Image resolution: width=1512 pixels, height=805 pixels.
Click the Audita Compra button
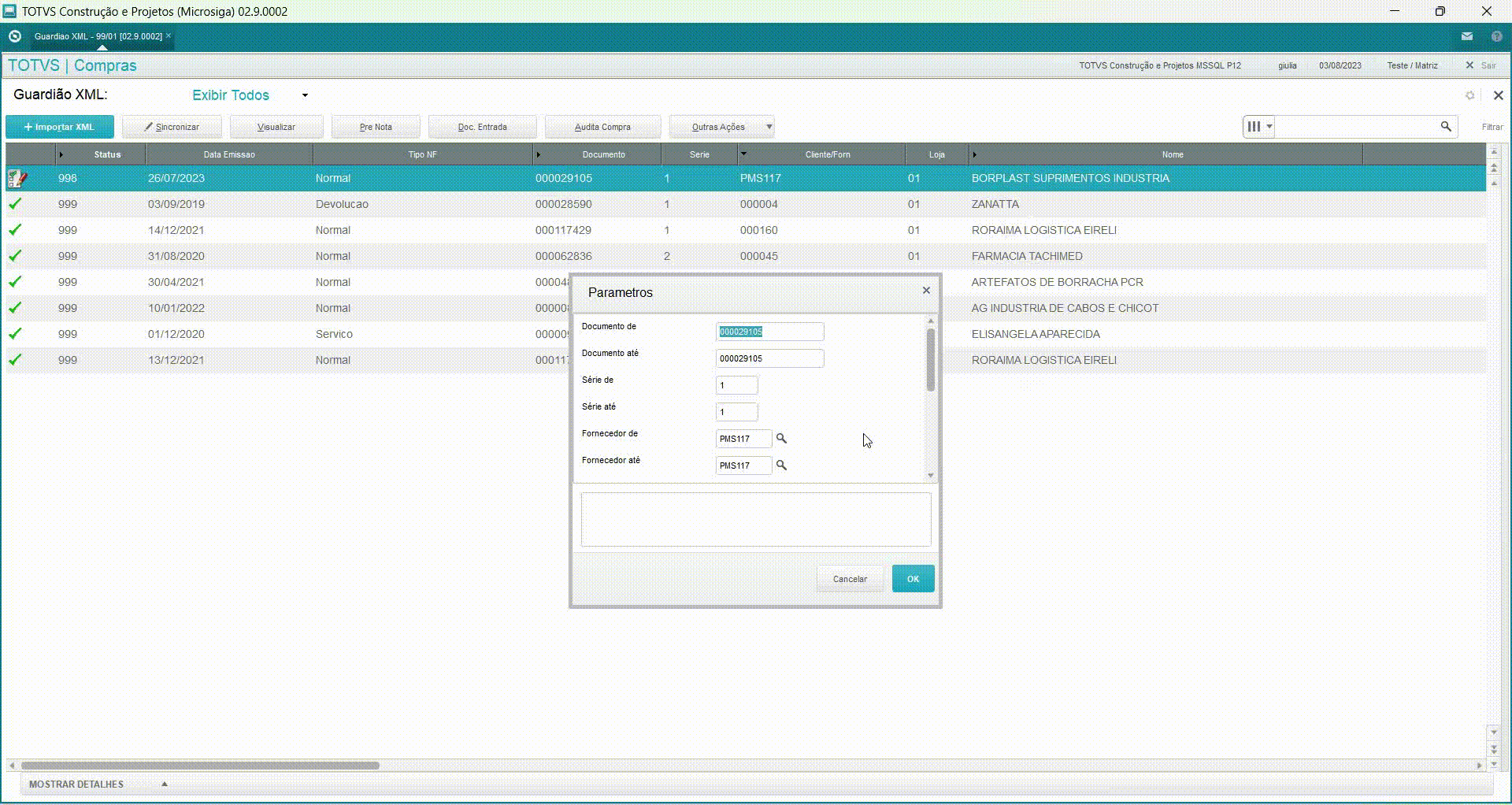pos(602,127)
